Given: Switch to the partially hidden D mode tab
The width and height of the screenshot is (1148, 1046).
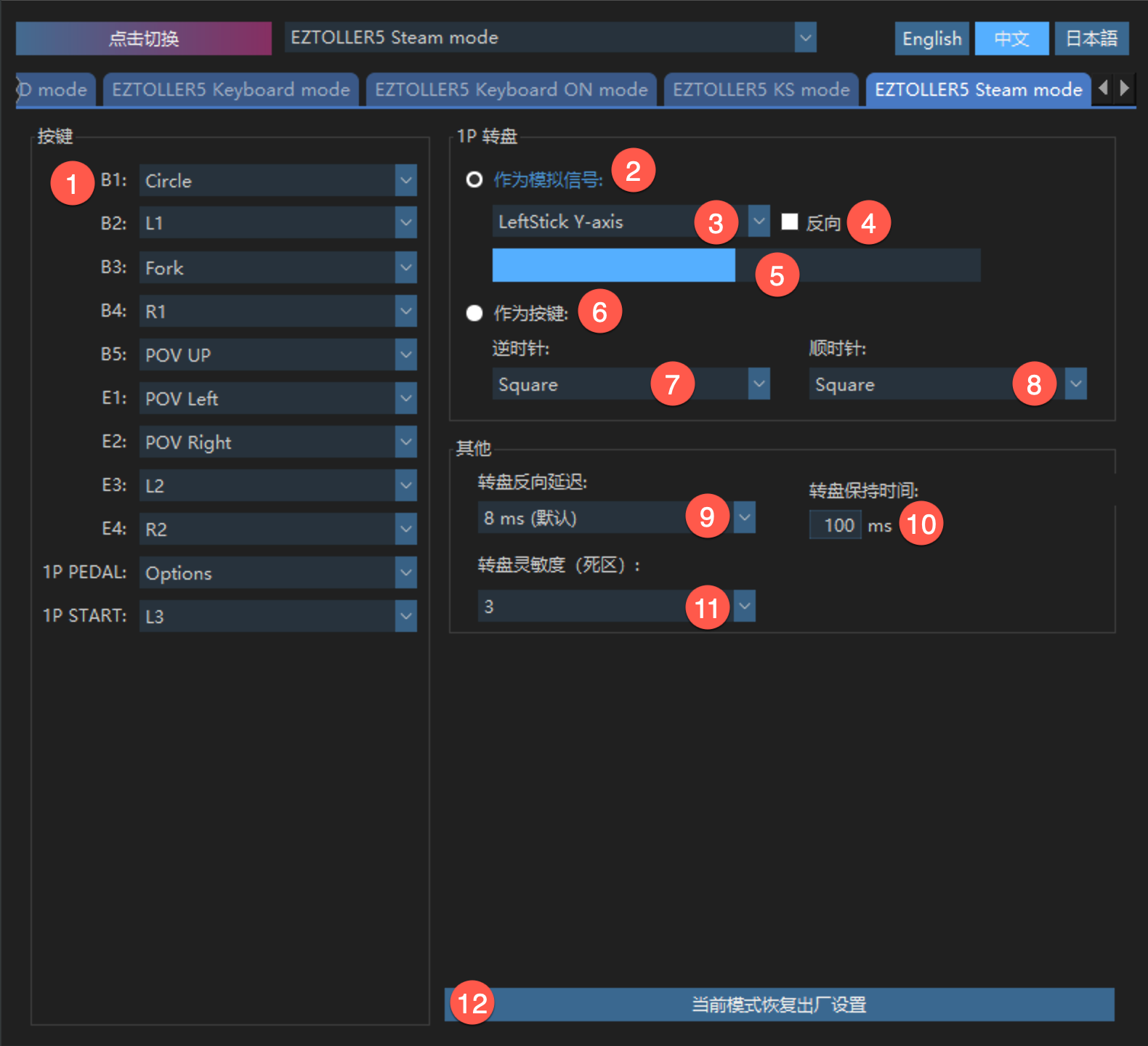Looking at the screenshot, I should (x=56, y=89).
